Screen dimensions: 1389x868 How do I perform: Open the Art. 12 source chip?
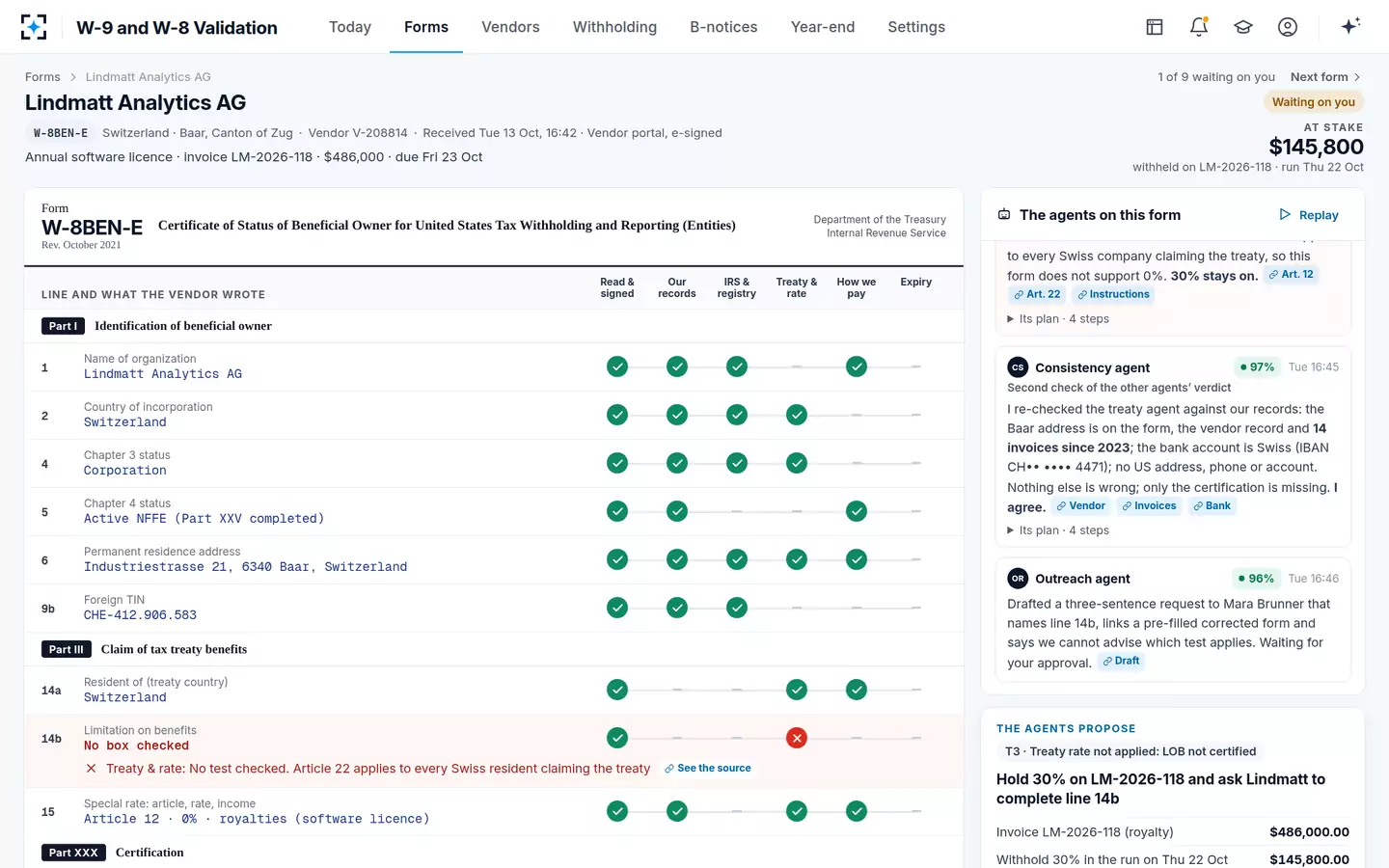coord(1291,275)
